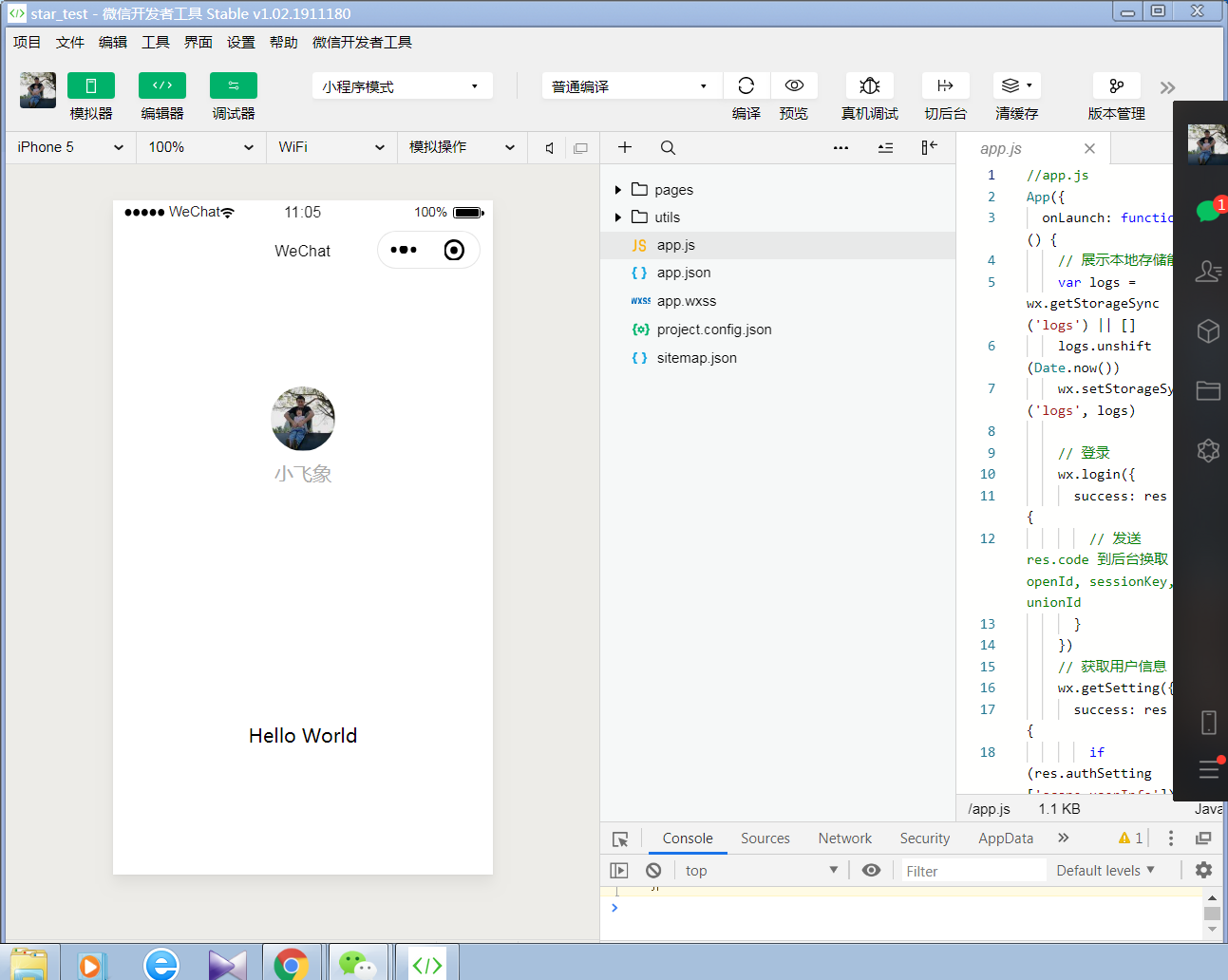
Task: Toggle the 调试器 debugger panel button
Action: 234,85
